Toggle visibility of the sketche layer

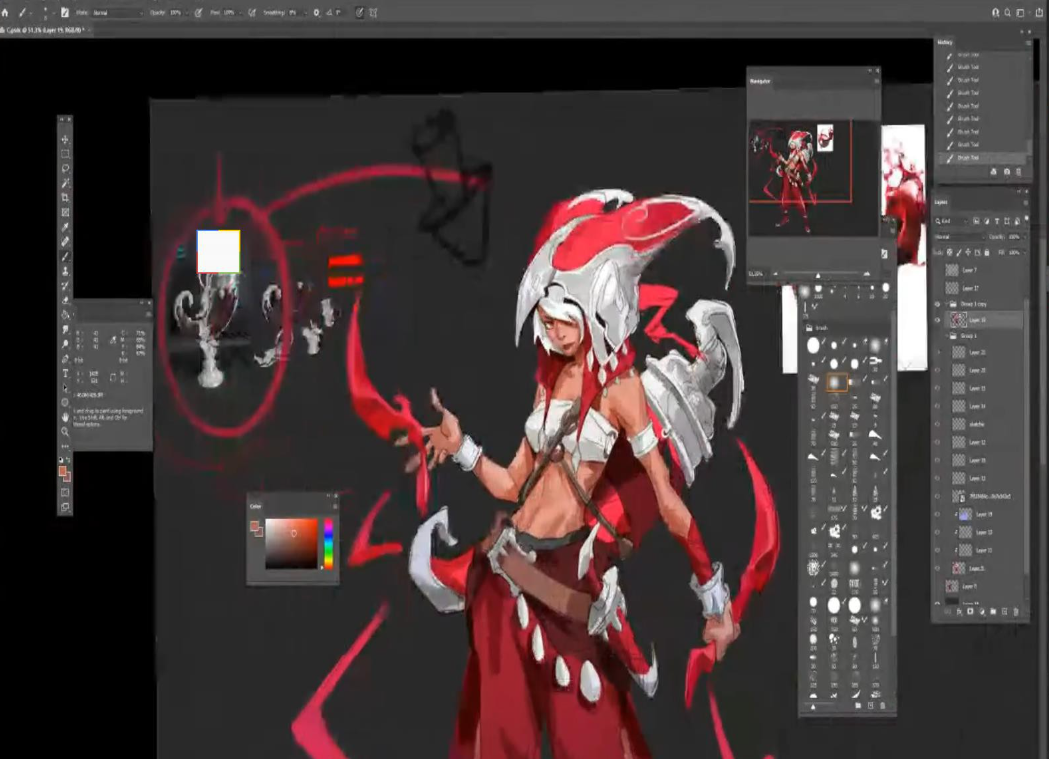pyautogui.click(x=938, y=424)
